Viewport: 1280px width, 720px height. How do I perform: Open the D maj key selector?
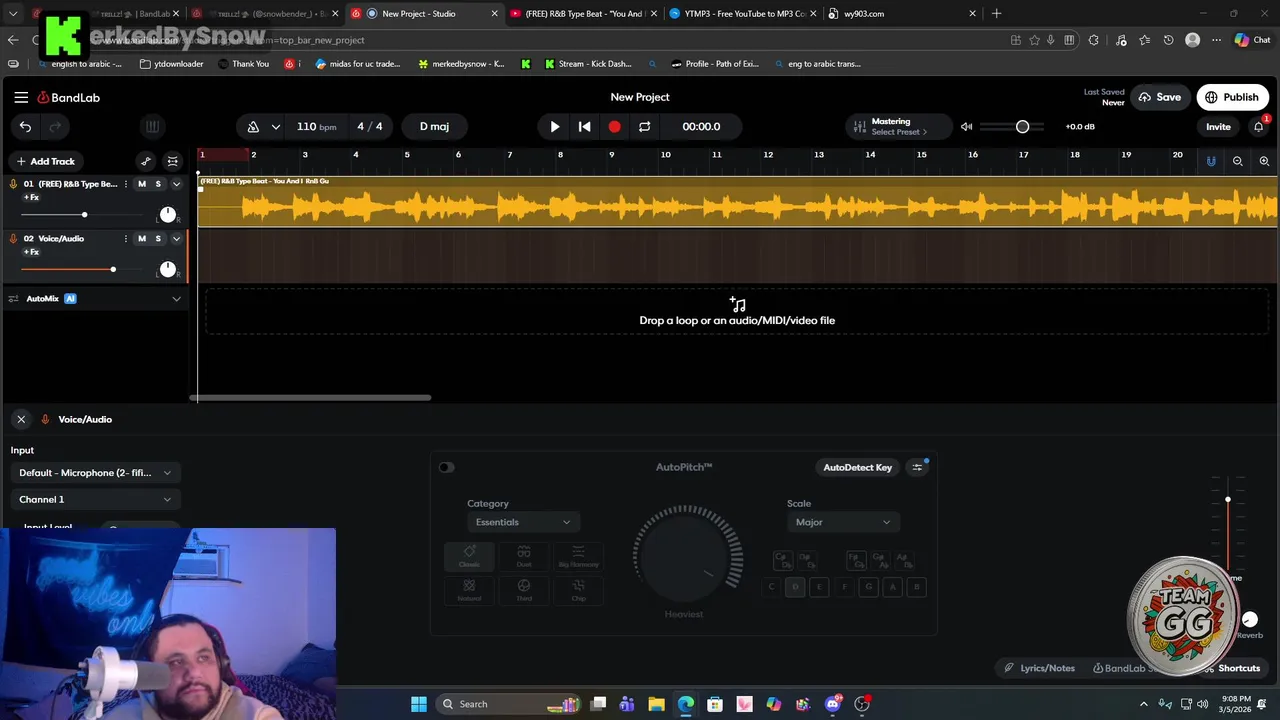pos(434,126)
